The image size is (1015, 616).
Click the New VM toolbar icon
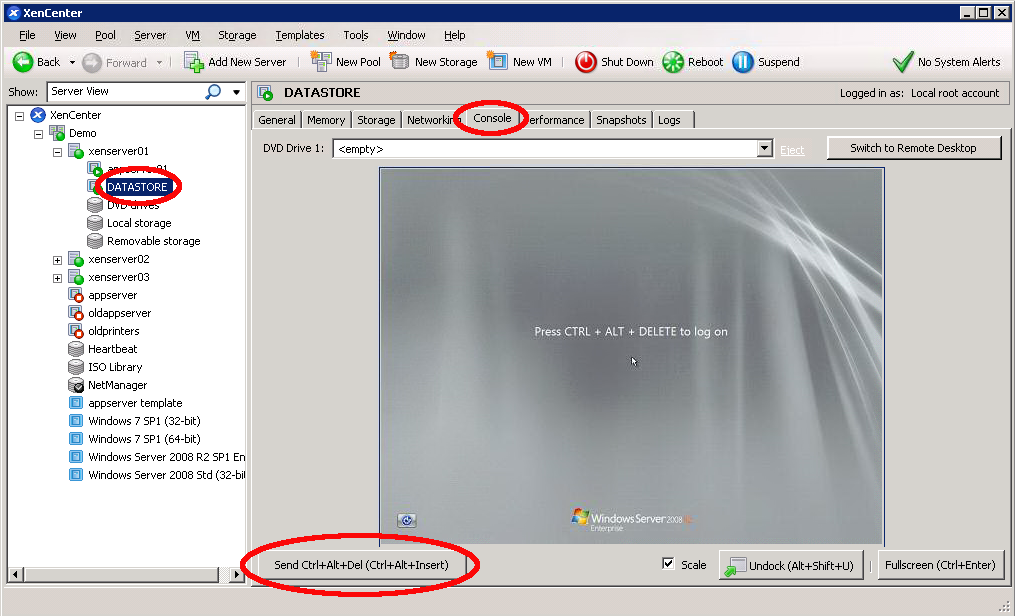[497, 61]
